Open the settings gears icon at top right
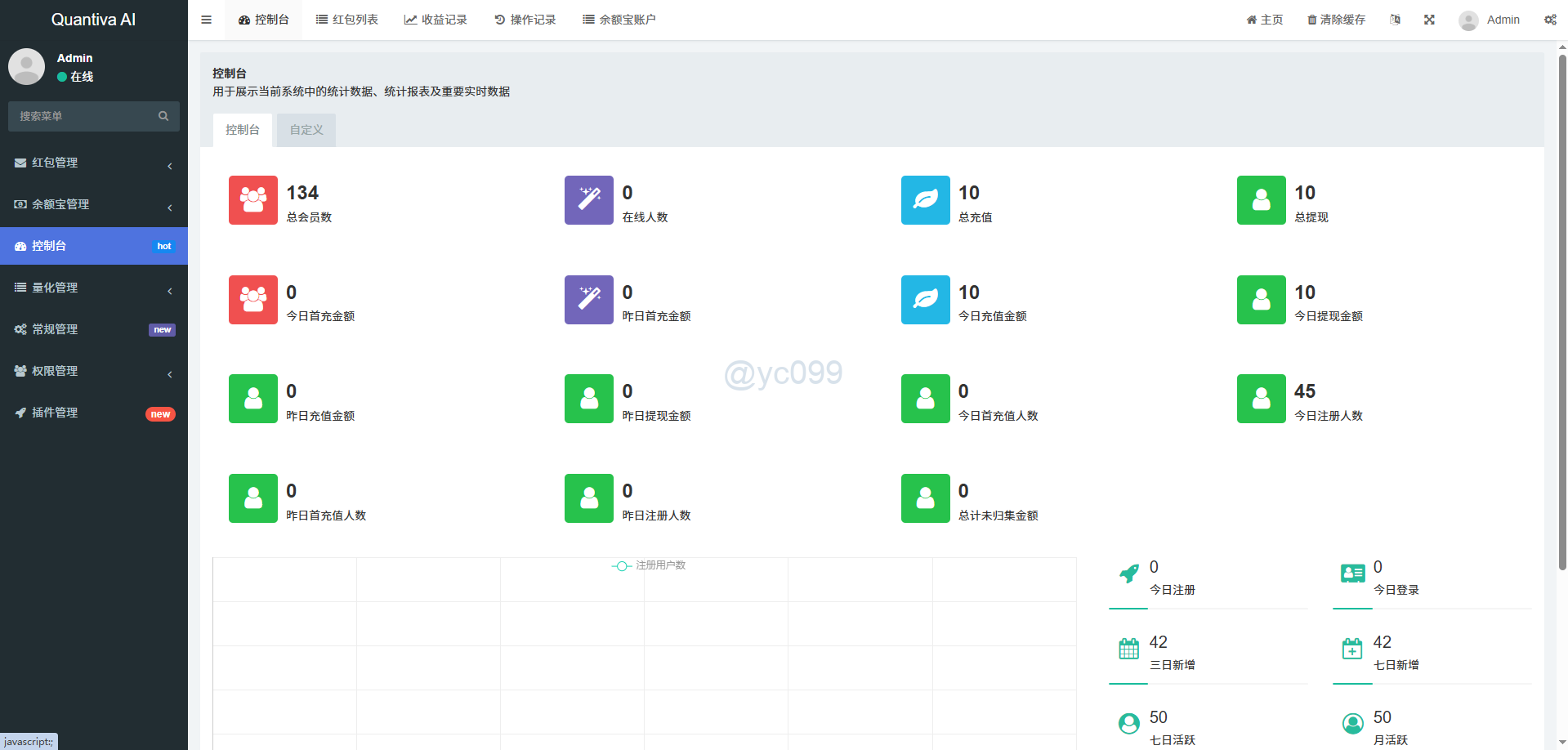This screenshot has height=750, width=1568. click(x=1550, y=20)
